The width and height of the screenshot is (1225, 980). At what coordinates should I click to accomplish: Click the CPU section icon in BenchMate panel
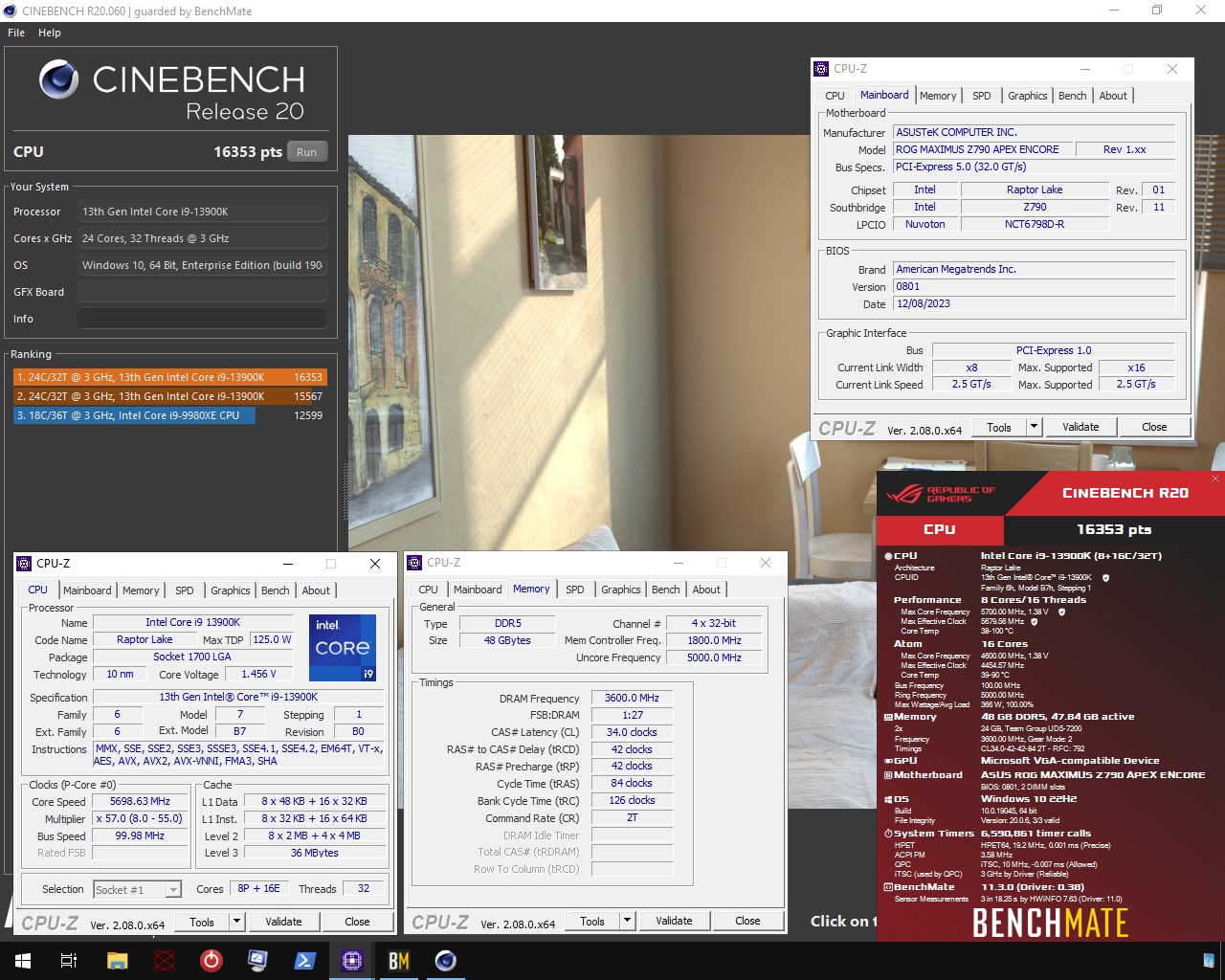pyautogui.click(x=888, y=556)
